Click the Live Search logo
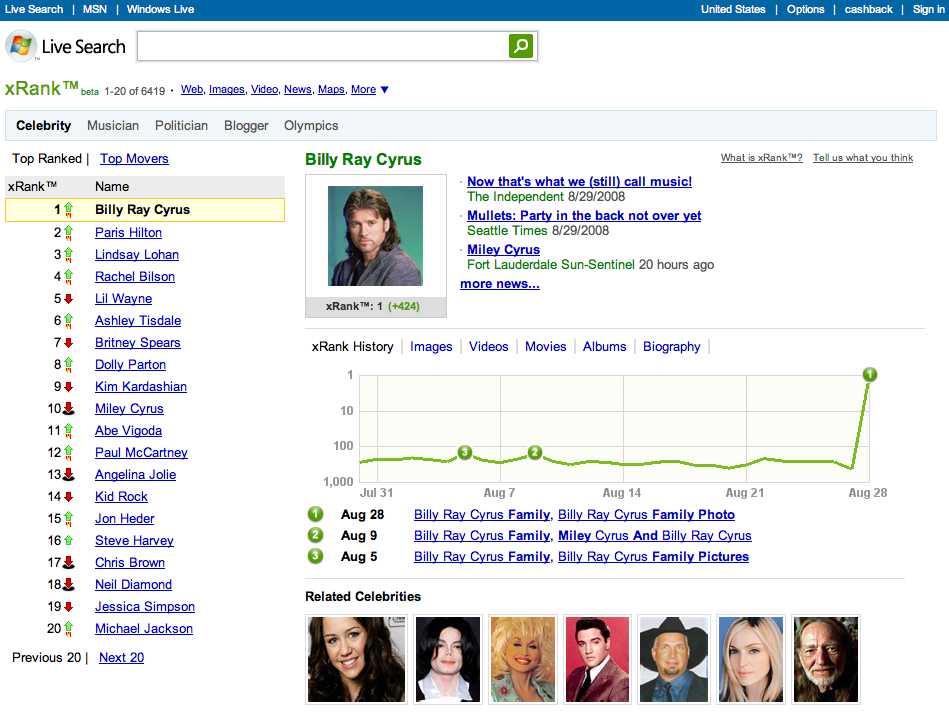This screenshot has height=716, width=949. 66,47
